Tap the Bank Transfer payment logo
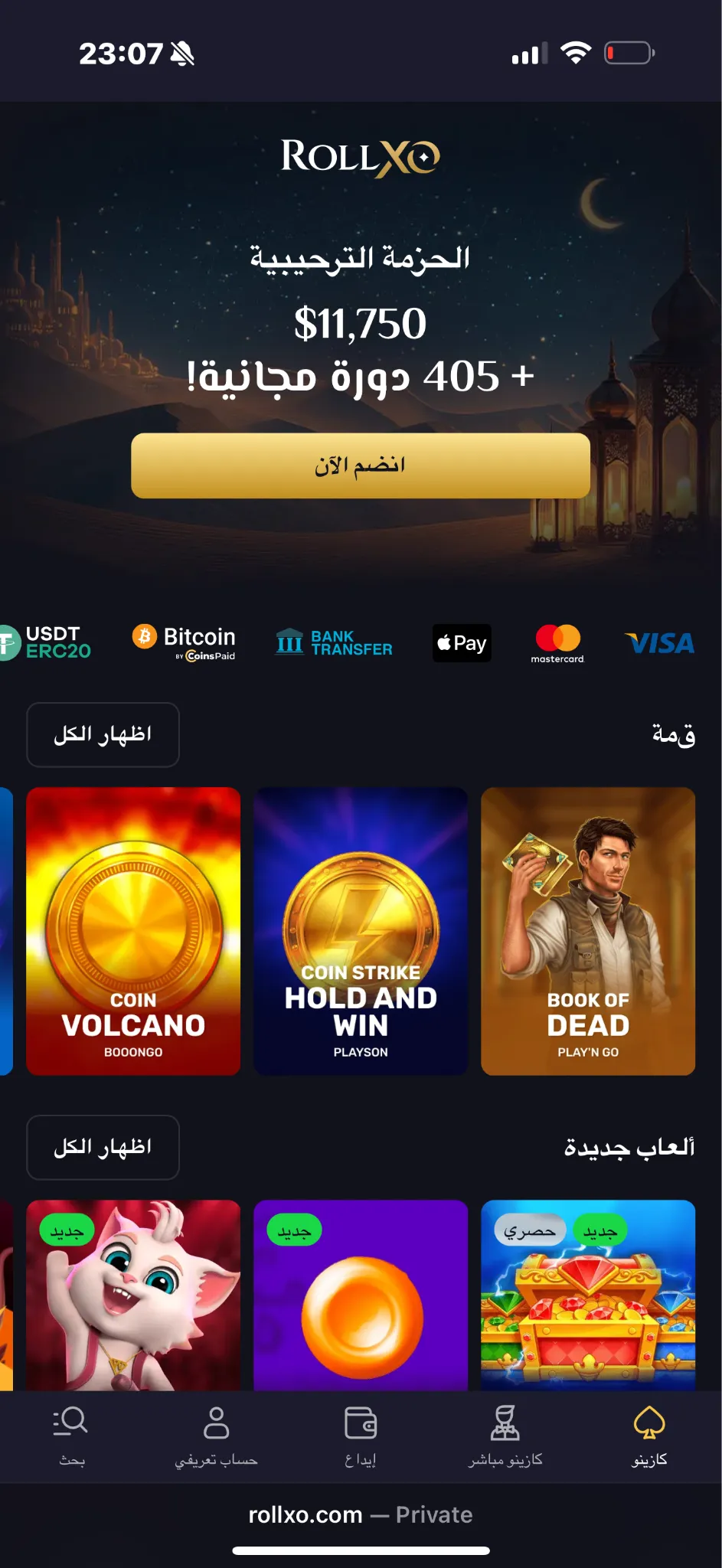This screenshot has height=1568, width=722. [334, 642]
